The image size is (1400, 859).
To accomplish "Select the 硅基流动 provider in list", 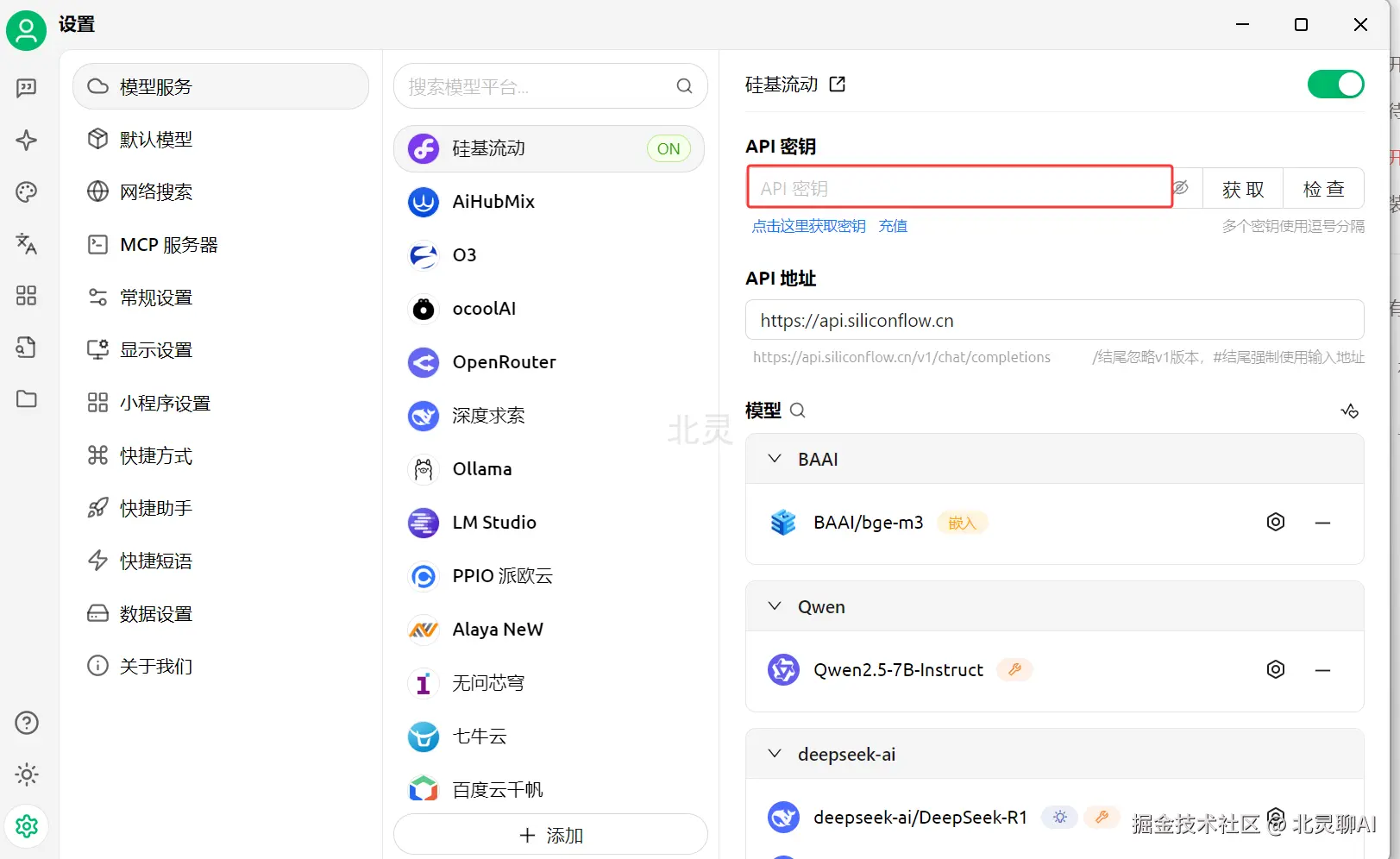I will [x=549, y=148].
